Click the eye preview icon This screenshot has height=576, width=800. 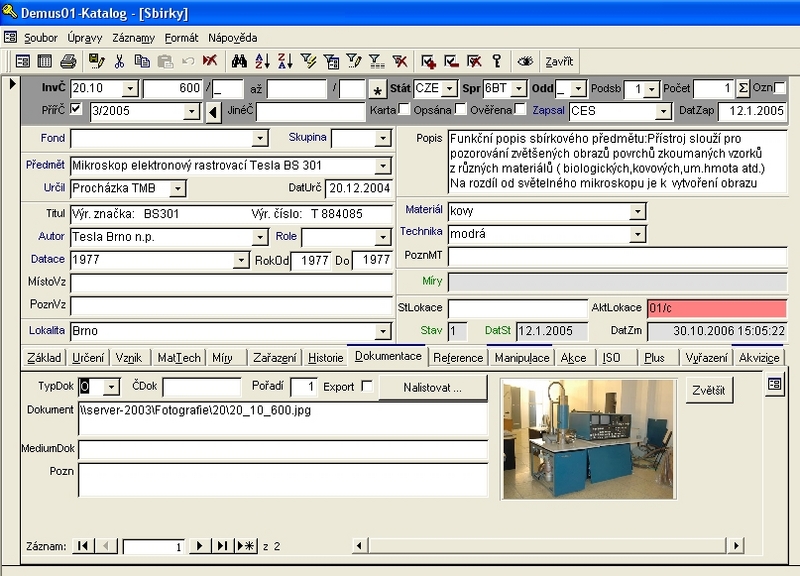[525, 62]
